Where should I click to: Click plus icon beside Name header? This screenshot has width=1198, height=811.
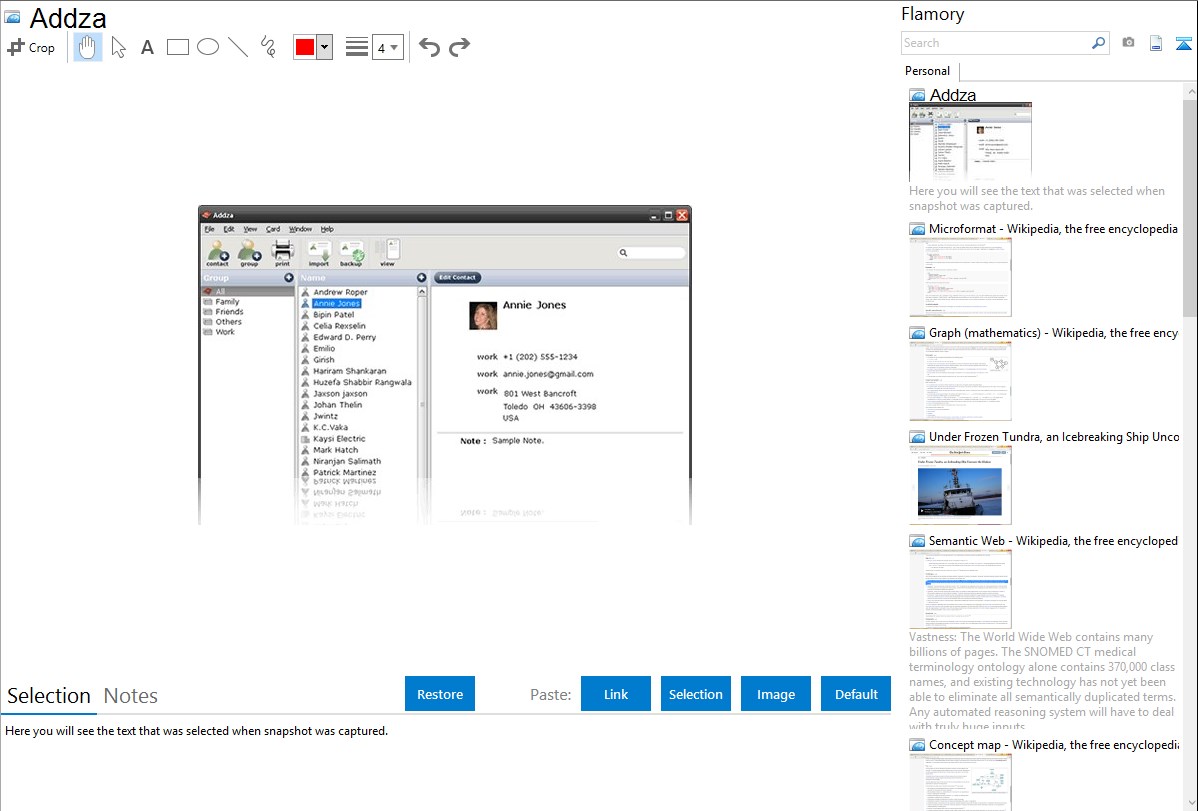pyautogui.click(x=422, y=277)
